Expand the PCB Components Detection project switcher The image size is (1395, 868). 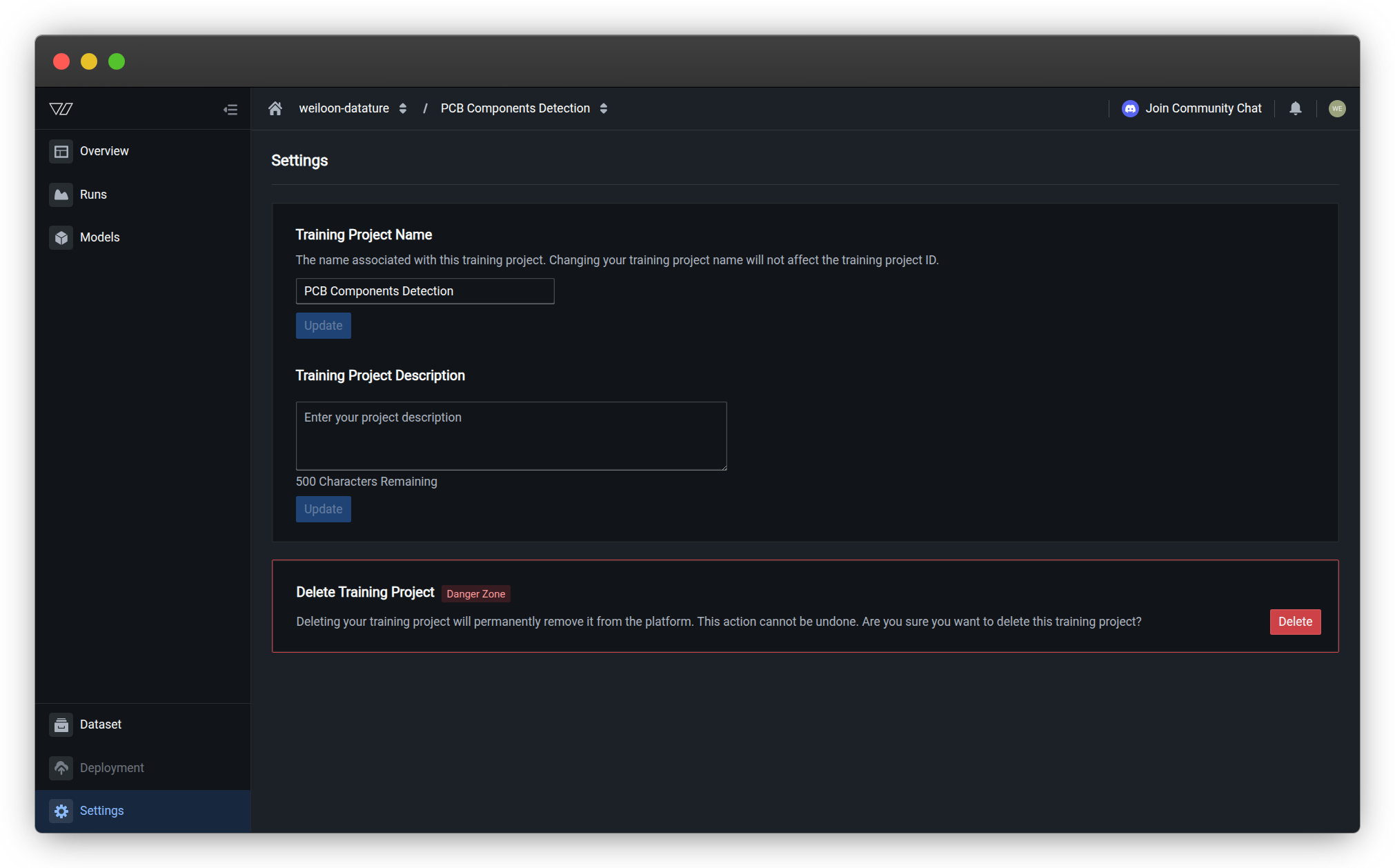tap(604, 108)
